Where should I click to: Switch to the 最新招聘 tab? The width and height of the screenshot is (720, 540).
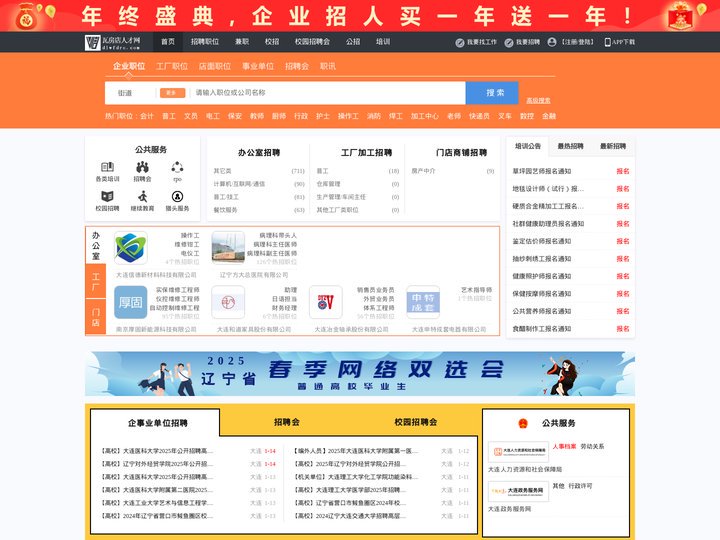tap(613, 146)
